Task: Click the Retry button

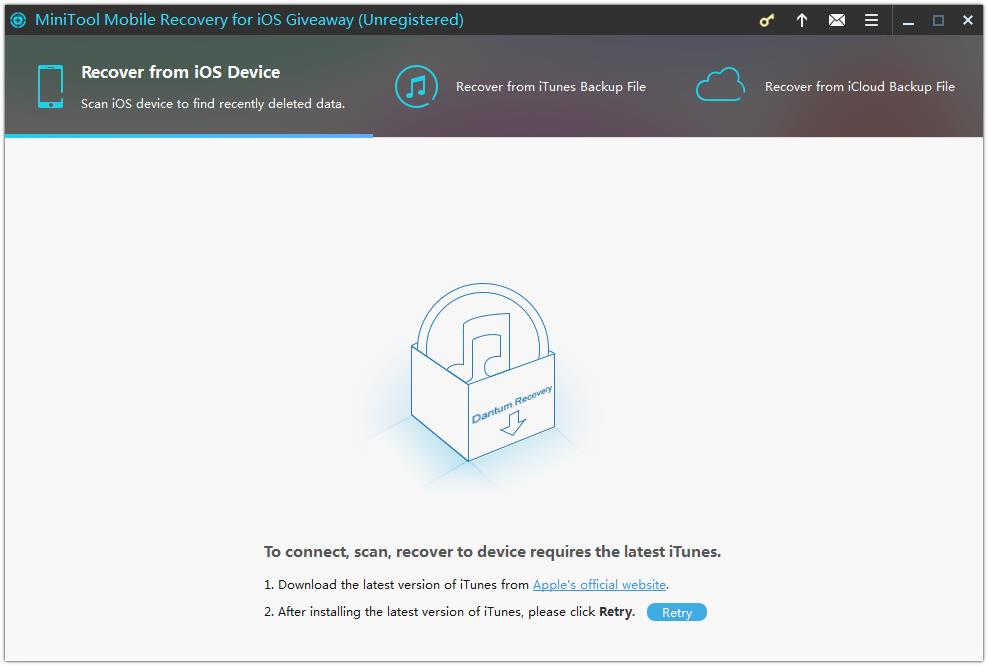Action: pyautogui.click(x=677, y=612)
